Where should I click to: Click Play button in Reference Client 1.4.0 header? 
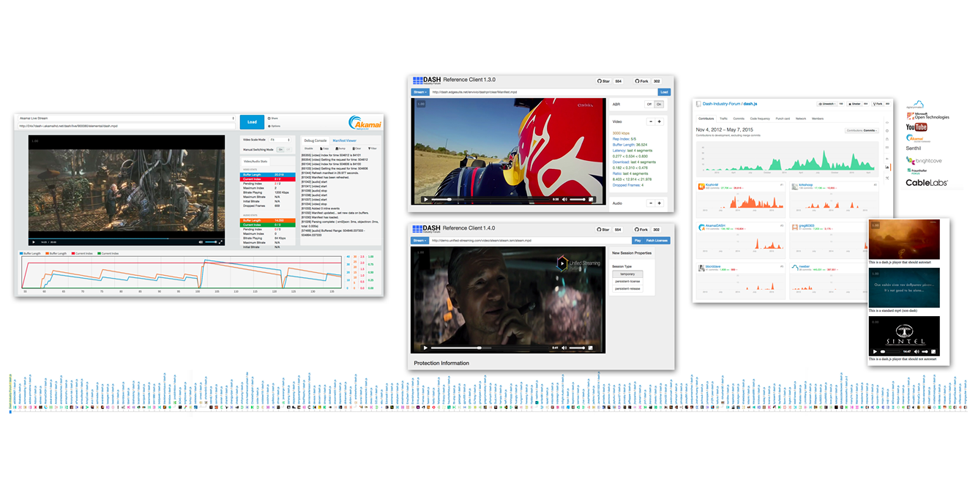pos(637,241)
